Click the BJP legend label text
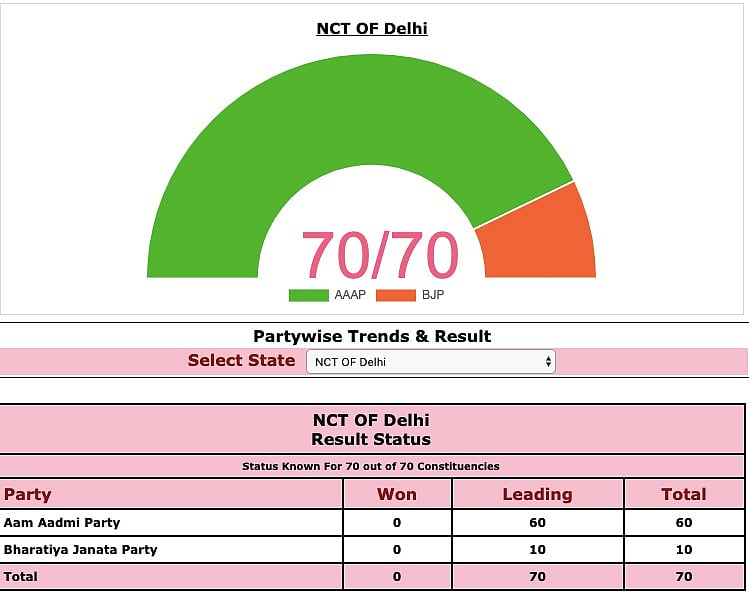749x594 pixels. [432, 295]
